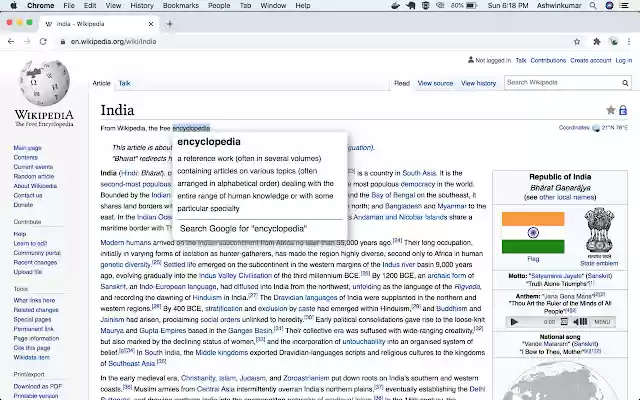
Task: Open the untouchability link
Action: click(364, 342)
